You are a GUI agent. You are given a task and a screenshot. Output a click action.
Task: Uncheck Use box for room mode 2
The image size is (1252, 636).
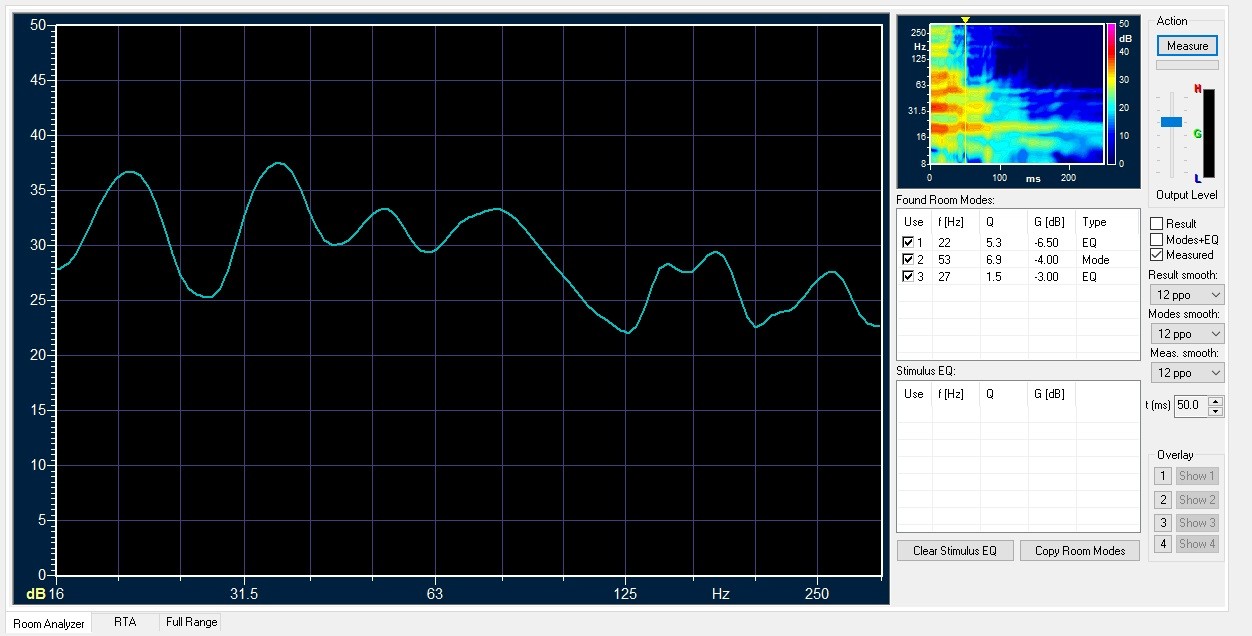(x=908, y=260)
